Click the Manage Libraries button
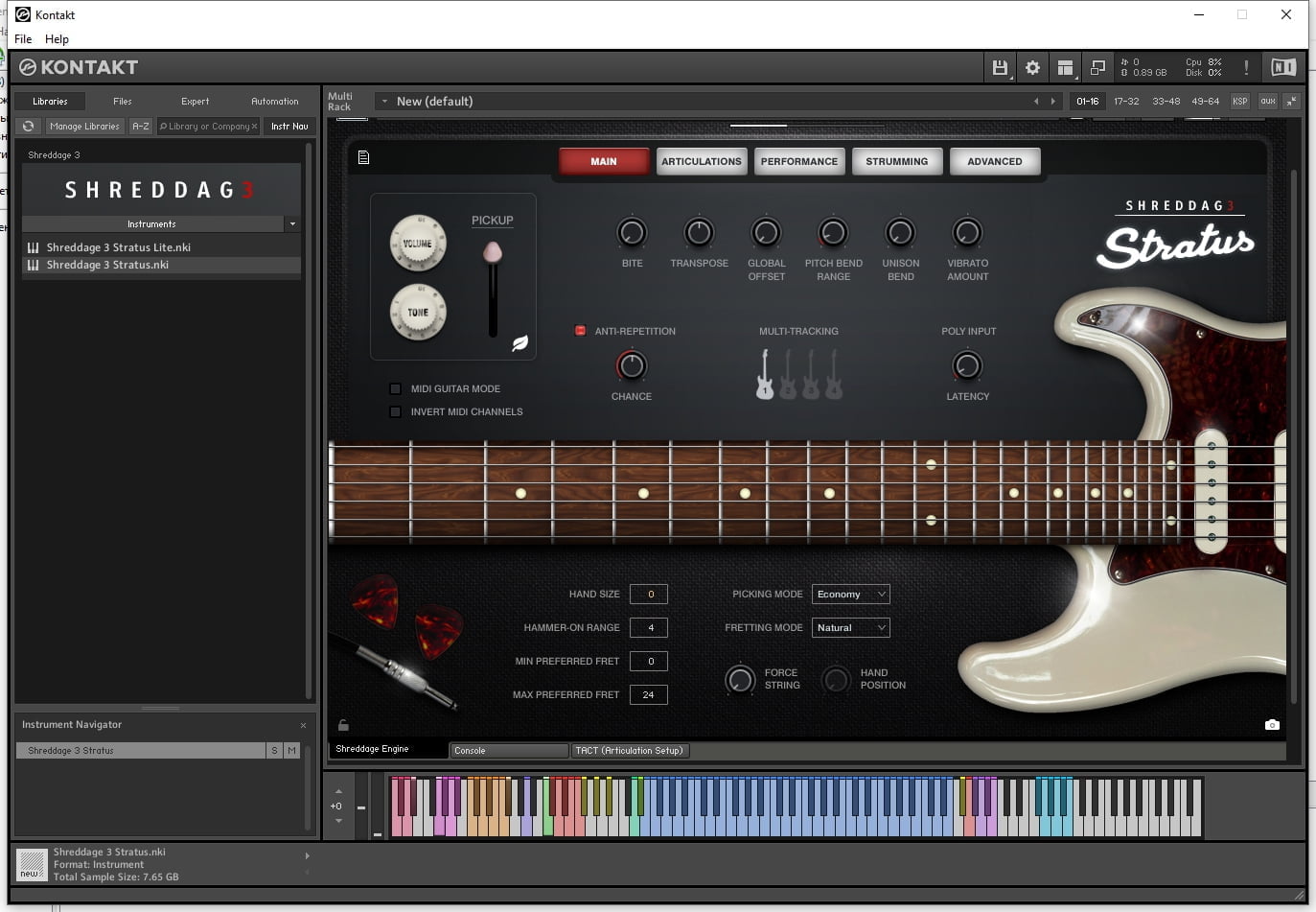Image resolution: width=1316 pixels, height=912 pixels. tap(84, 127)
